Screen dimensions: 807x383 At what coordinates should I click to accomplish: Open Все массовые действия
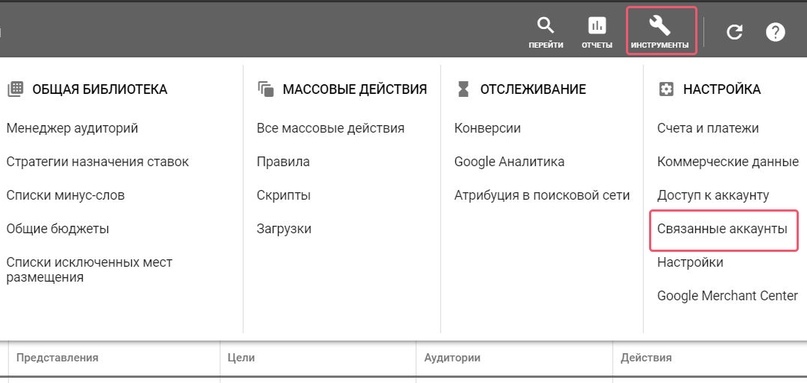click(330, 128)
